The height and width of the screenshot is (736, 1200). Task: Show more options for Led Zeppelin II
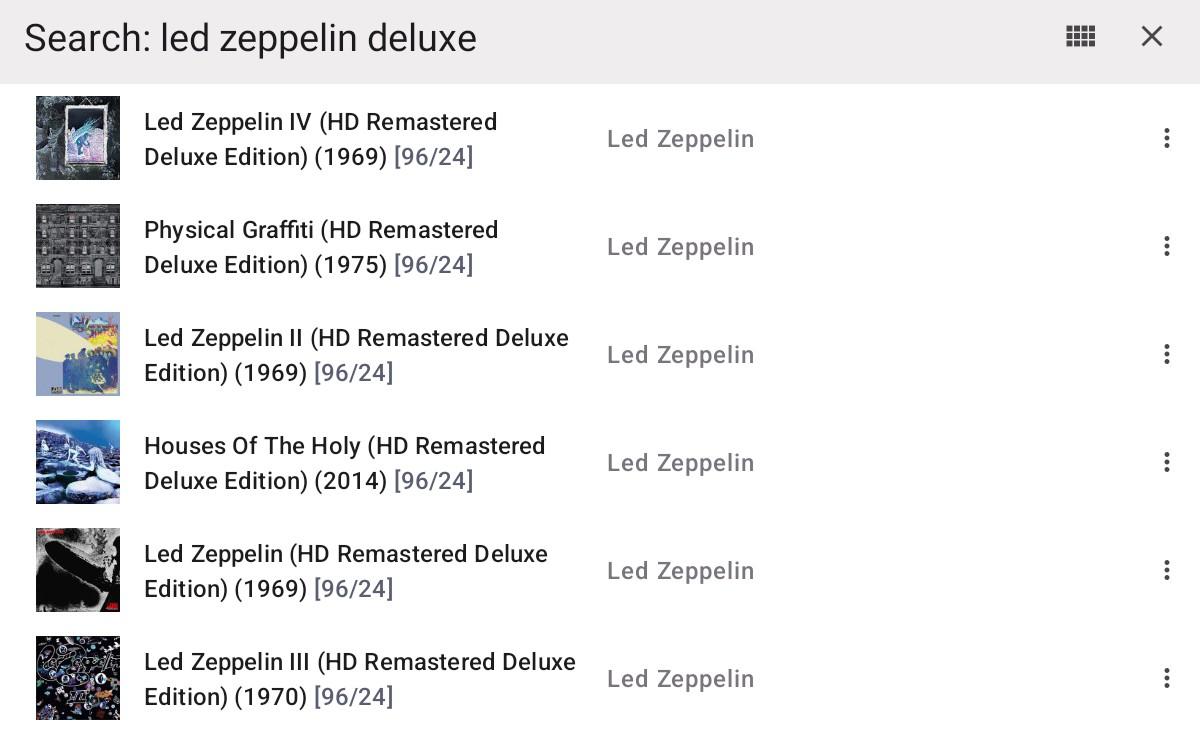1166,355
